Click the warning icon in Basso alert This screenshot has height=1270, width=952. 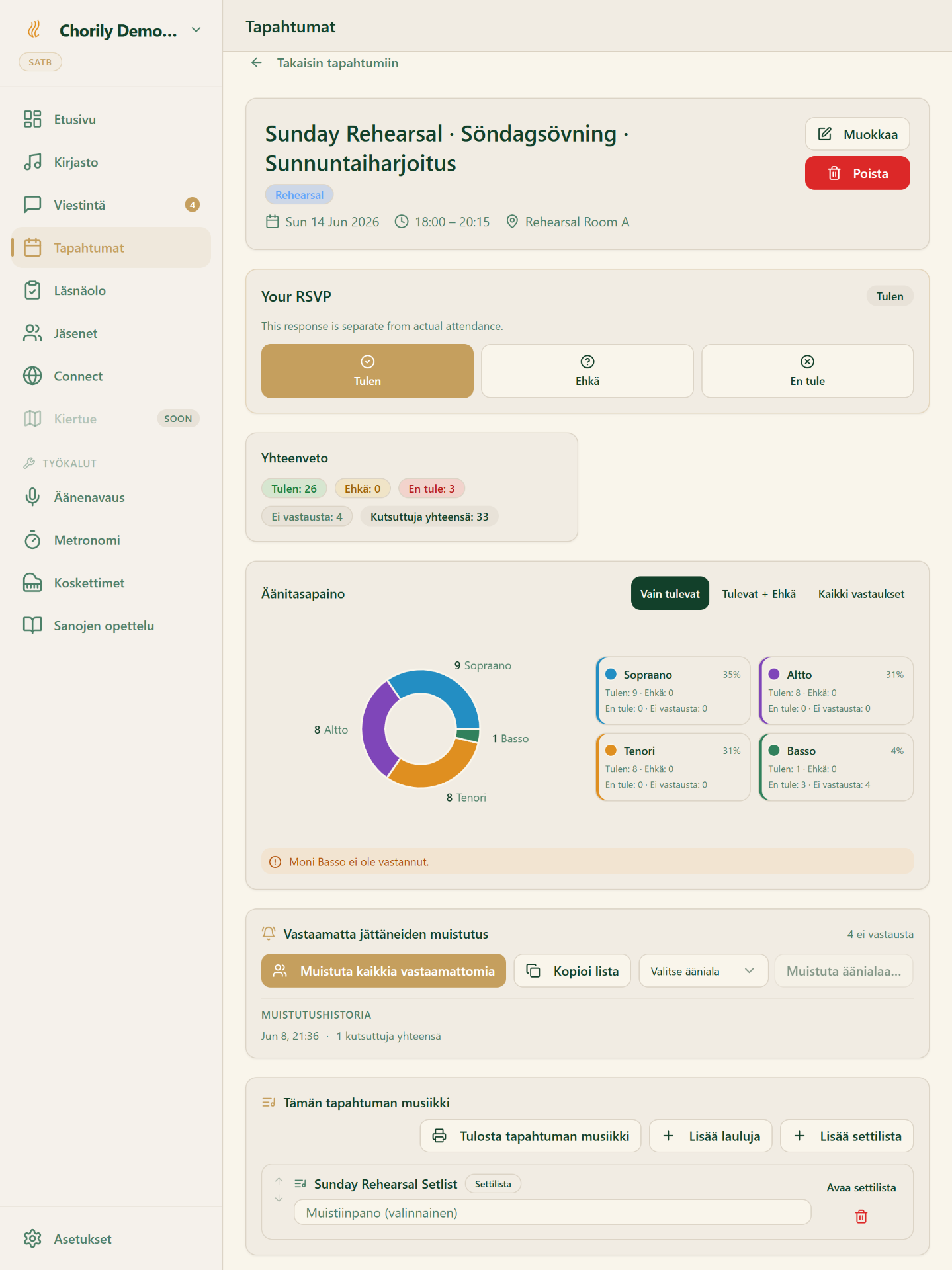[x=275, y=862]
